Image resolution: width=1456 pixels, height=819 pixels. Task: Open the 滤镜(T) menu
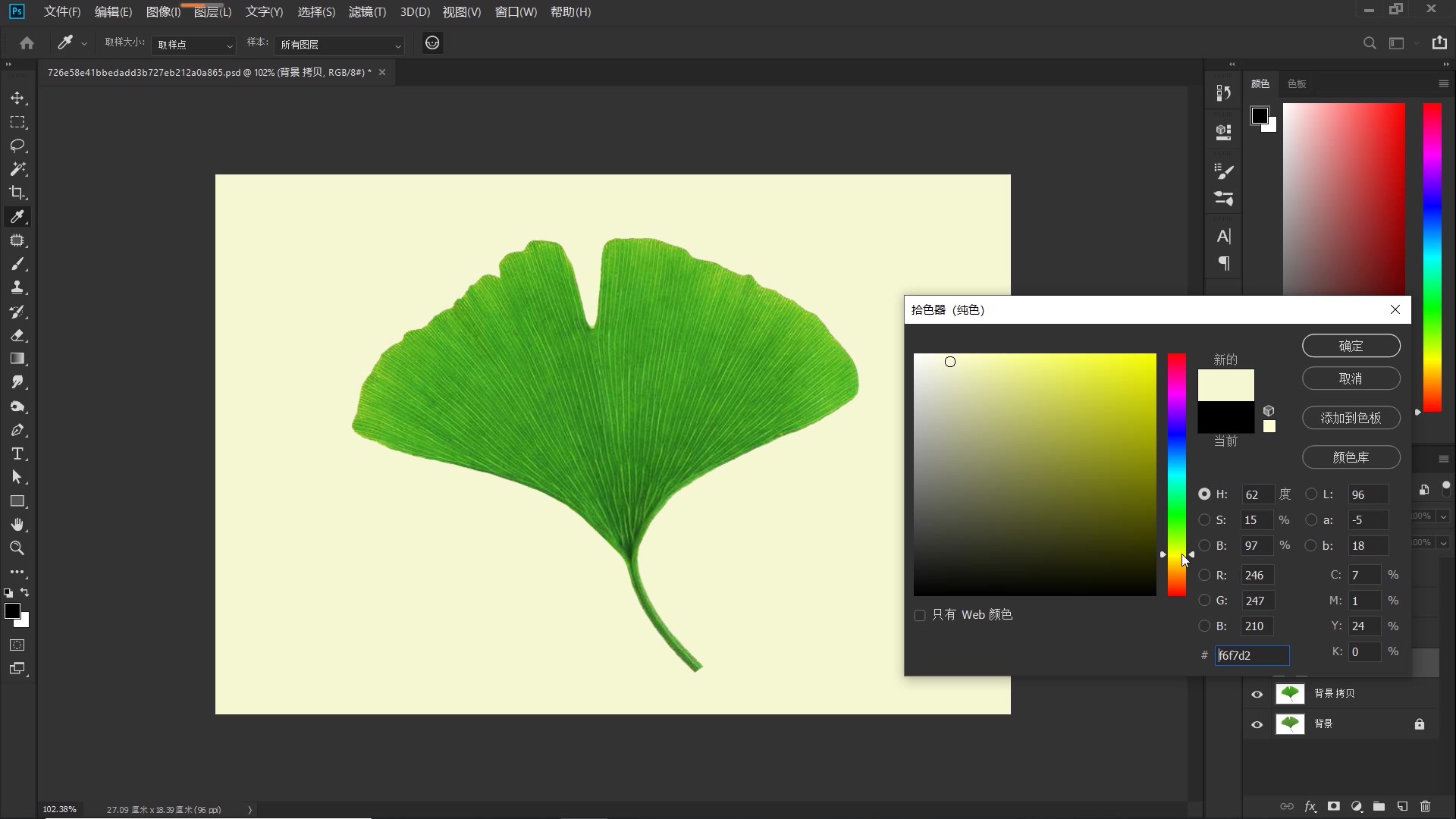[367, 12]
